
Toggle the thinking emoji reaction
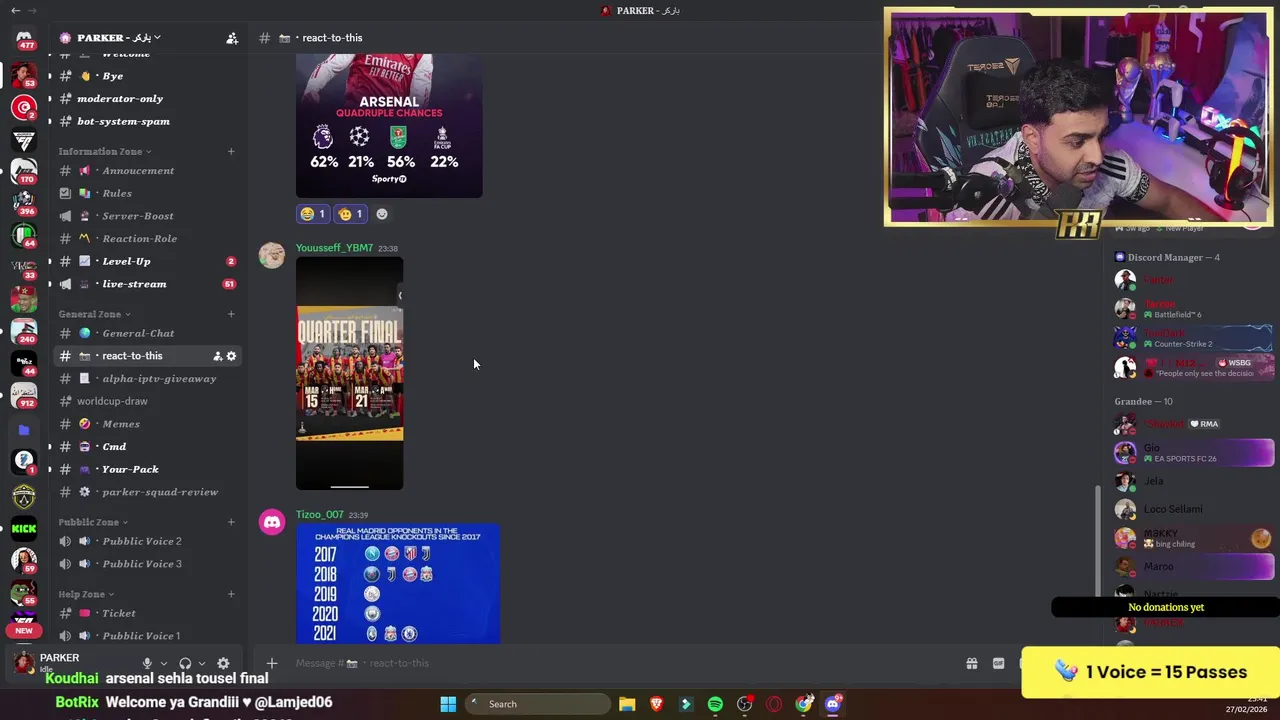(x=350, y=214)
